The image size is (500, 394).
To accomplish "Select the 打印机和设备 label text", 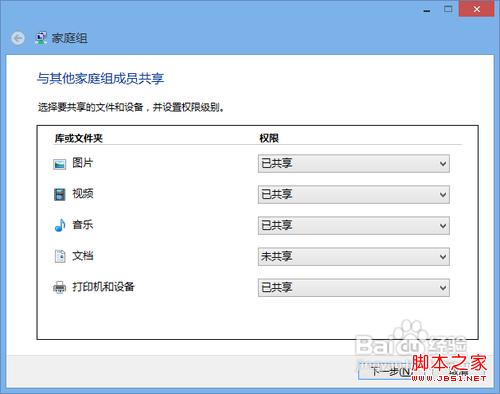I will (103, 287).
